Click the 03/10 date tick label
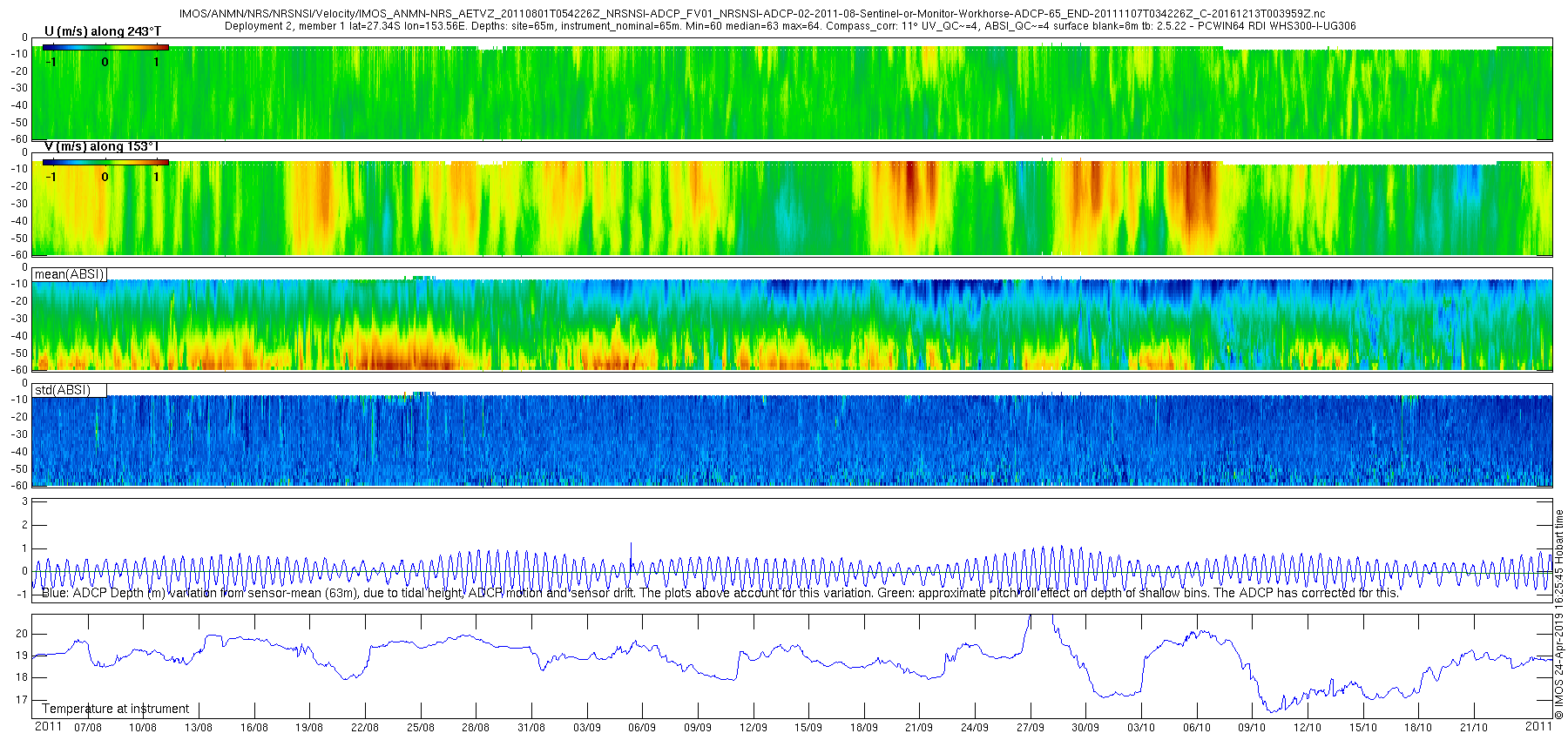This screenshot has width=1568, height=740. coord(1141,728)
